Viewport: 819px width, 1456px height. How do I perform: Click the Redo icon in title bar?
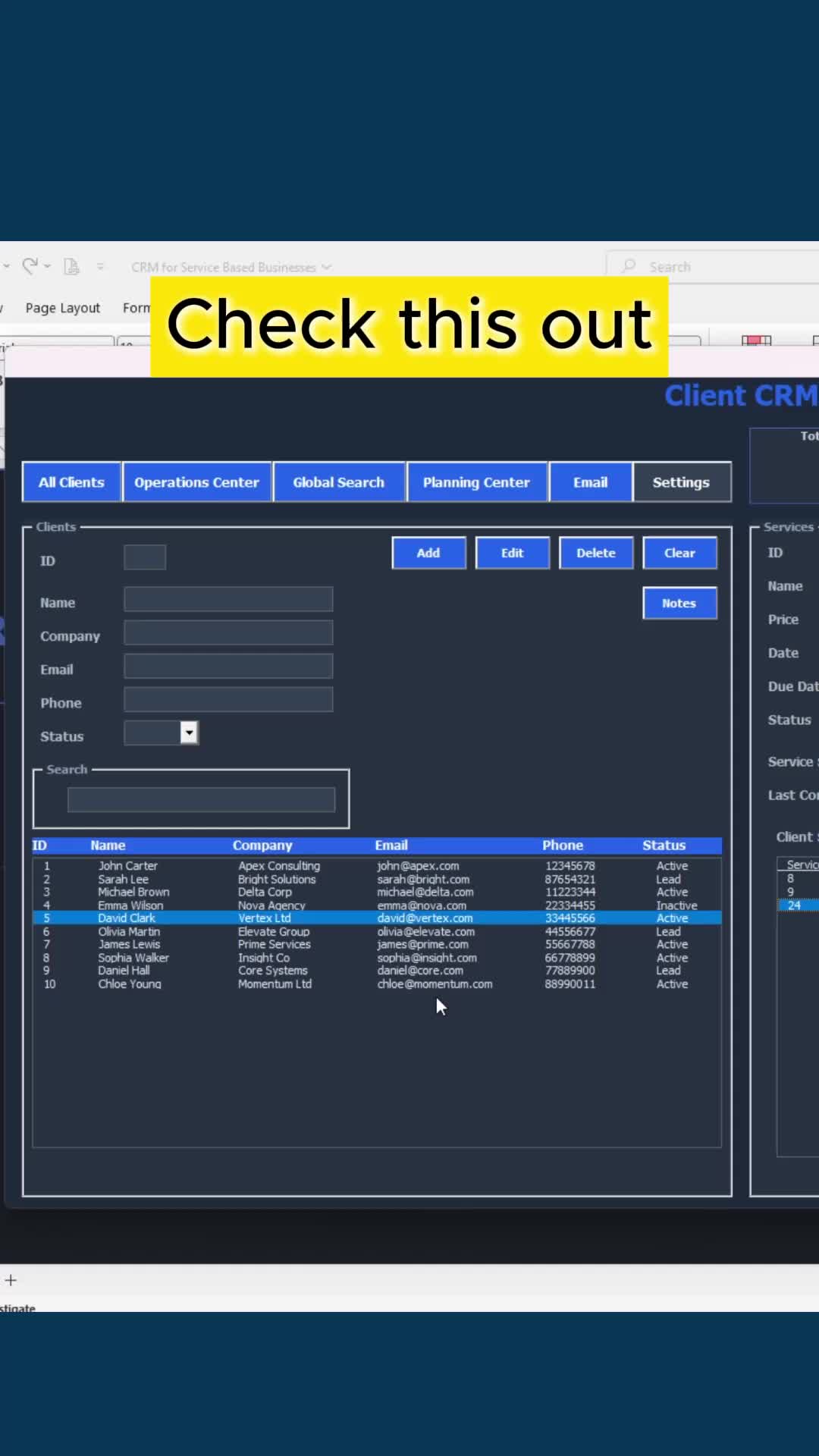point(30,266)
